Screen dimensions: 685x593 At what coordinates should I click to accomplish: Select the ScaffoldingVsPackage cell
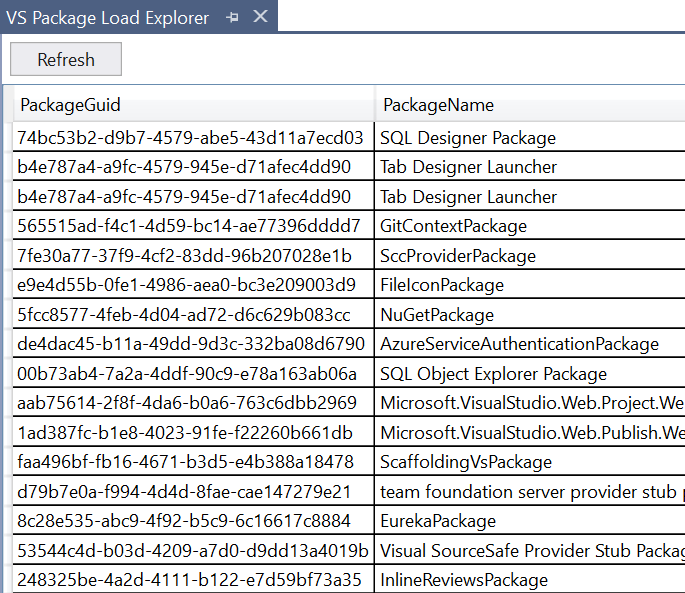click(530, 462)
